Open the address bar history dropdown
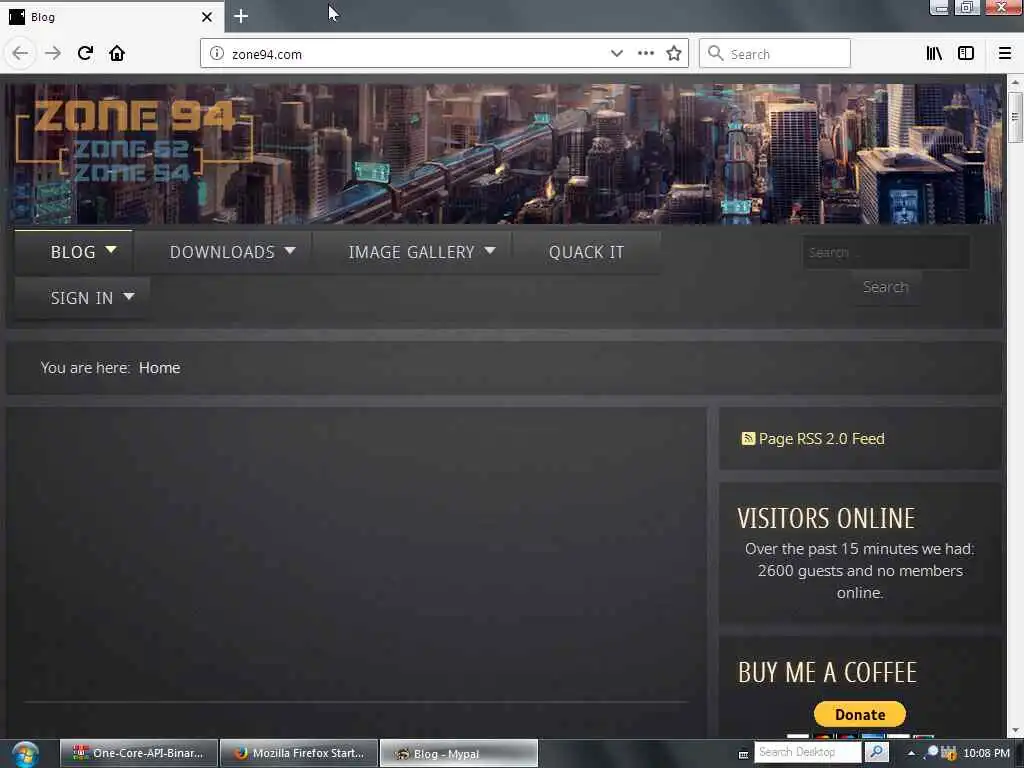The image size is (1024, 768). tap(616, 54)
